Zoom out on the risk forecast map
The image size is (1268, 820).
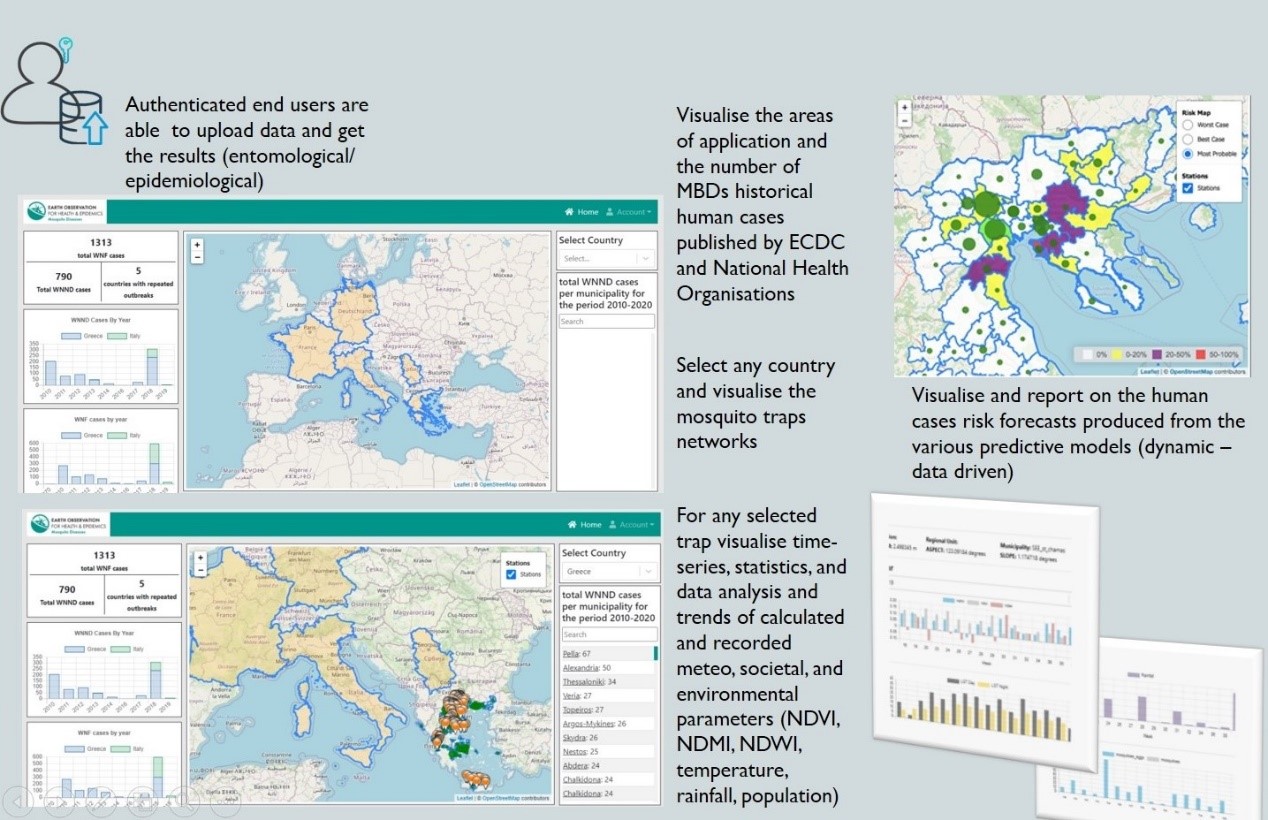[x=904, y=120]
